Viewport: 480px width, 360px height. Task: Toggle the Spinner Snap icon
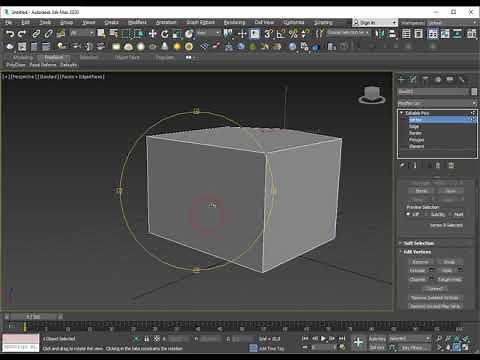tap(305, 34)
